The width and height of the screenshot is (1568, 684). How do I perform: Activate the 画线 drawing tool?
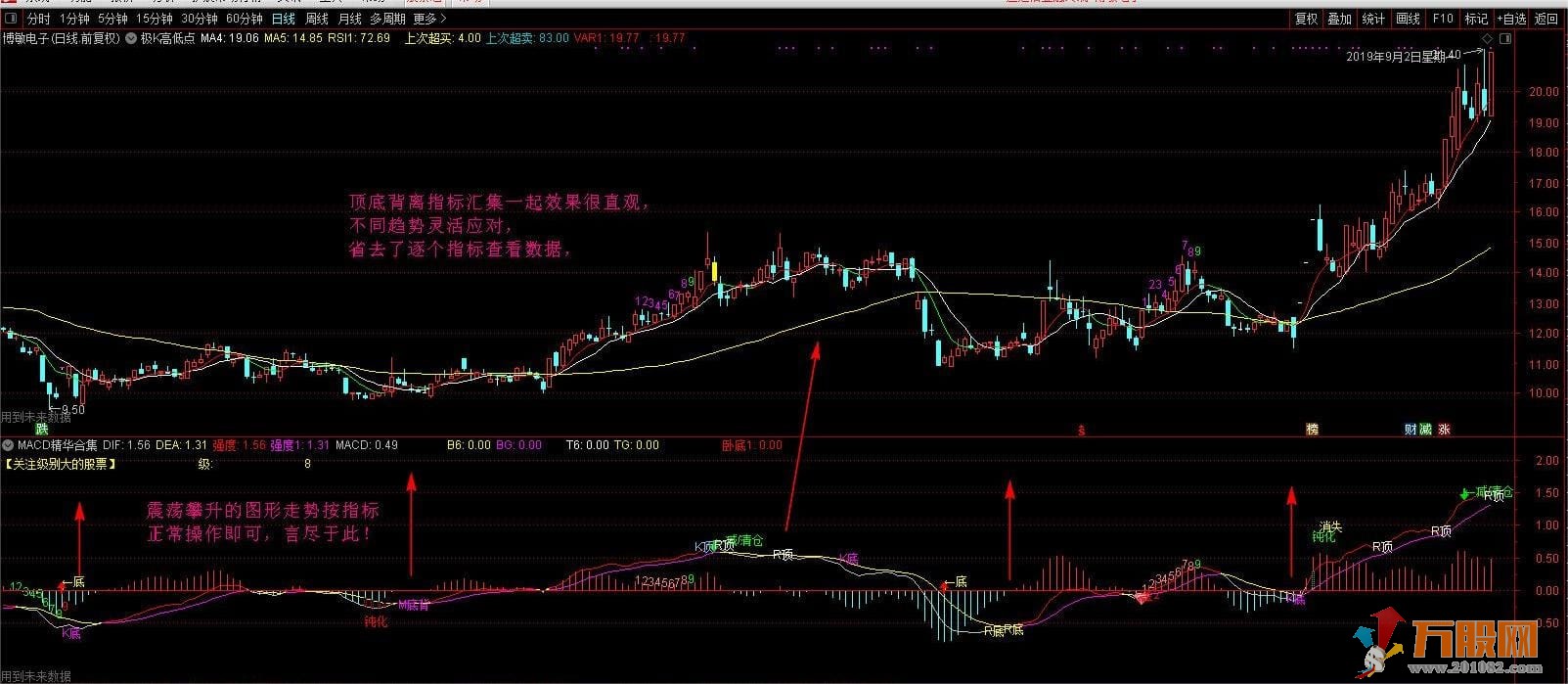pyautogui.click(x=1409, y=19)
